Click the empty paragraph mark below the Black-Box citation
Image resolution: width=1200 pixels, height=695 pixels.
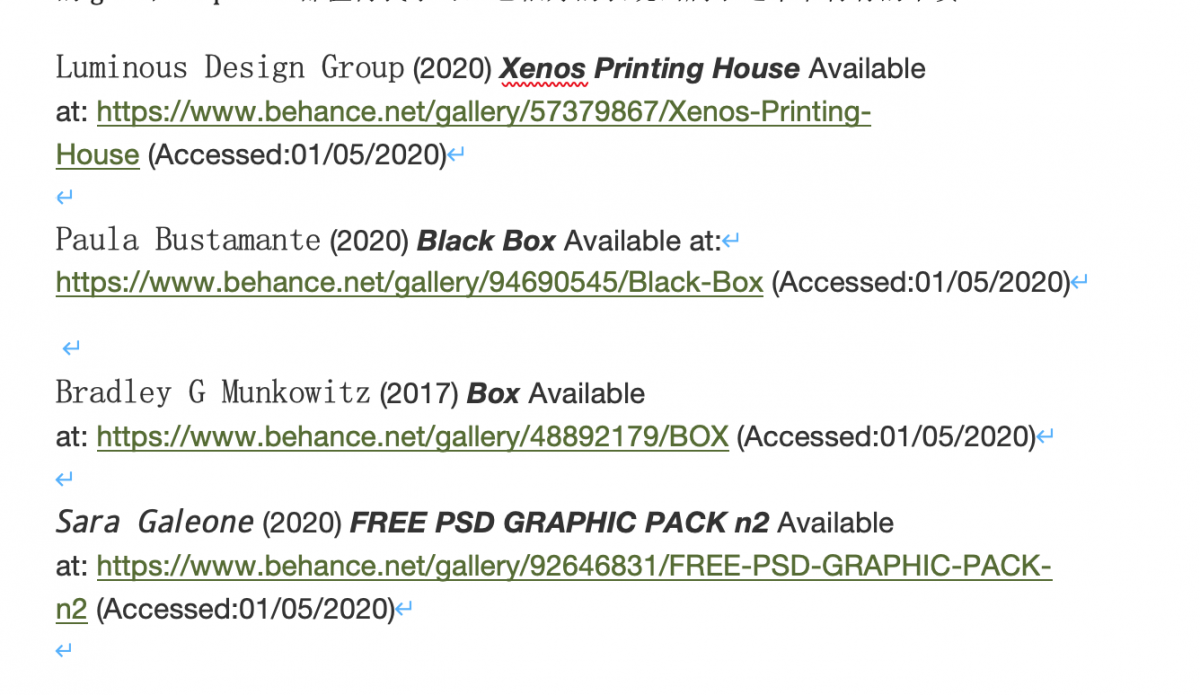pos(71,348)
